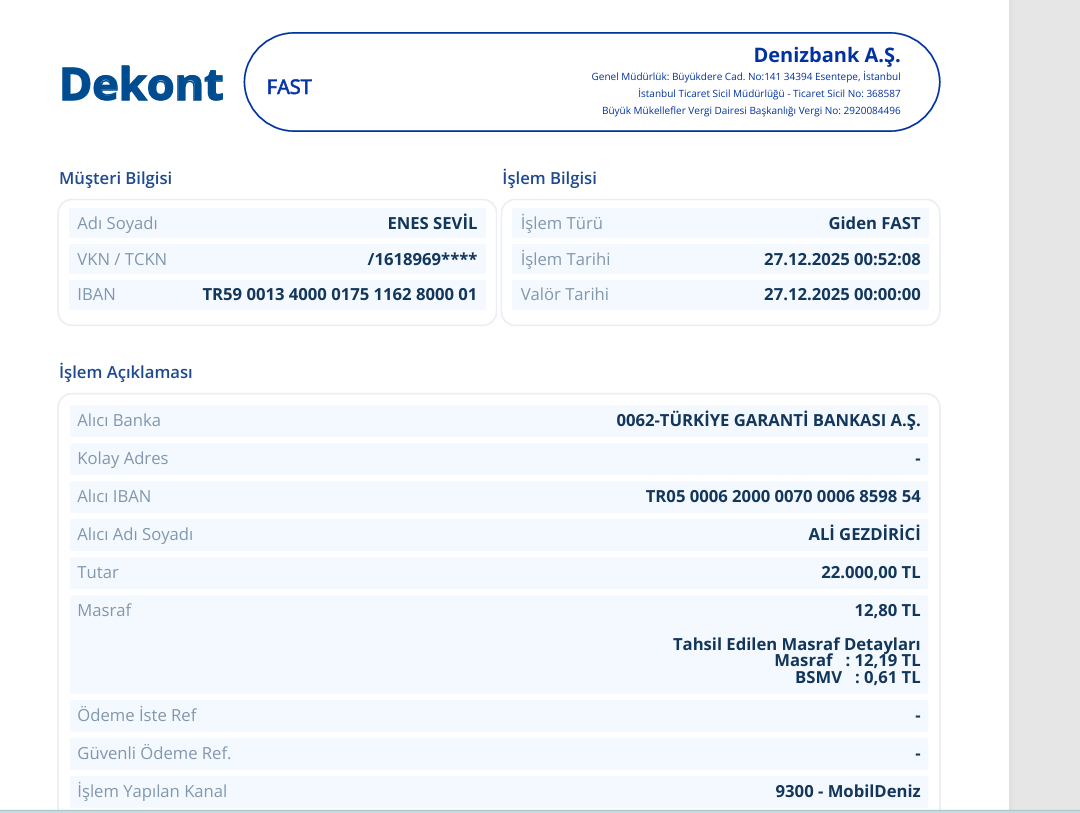
Task: Select the 9300 - MobilDeniz channel value
Action: (848, 791)
